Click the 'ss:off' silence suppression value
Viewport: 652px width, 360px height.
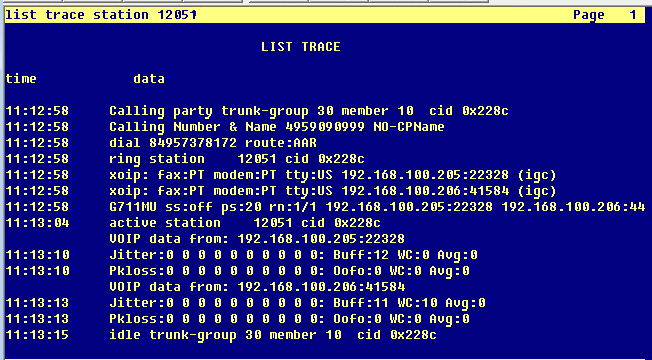click(x=189, y=207)
